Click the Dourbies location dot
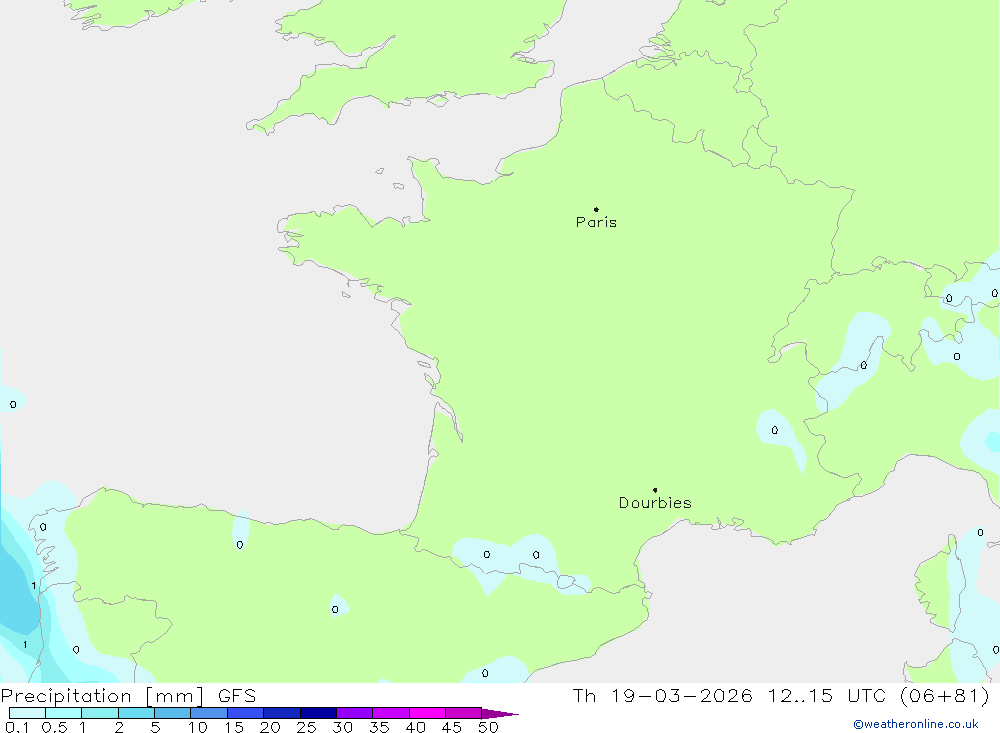Image resolution: width=1000 pixels, height=733 pixels. tap(655, 490)
